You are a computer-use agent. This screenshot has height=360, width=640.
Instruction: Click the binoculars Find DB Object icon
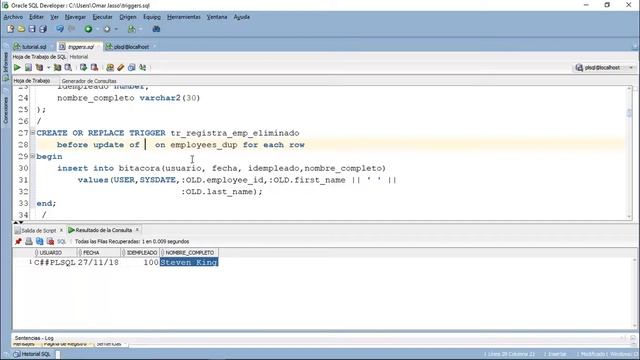pos(156,29)
